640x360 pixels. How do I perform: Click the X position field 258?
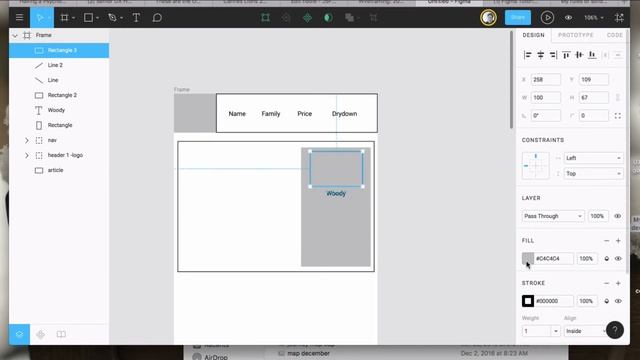click(x=546, y=80)
